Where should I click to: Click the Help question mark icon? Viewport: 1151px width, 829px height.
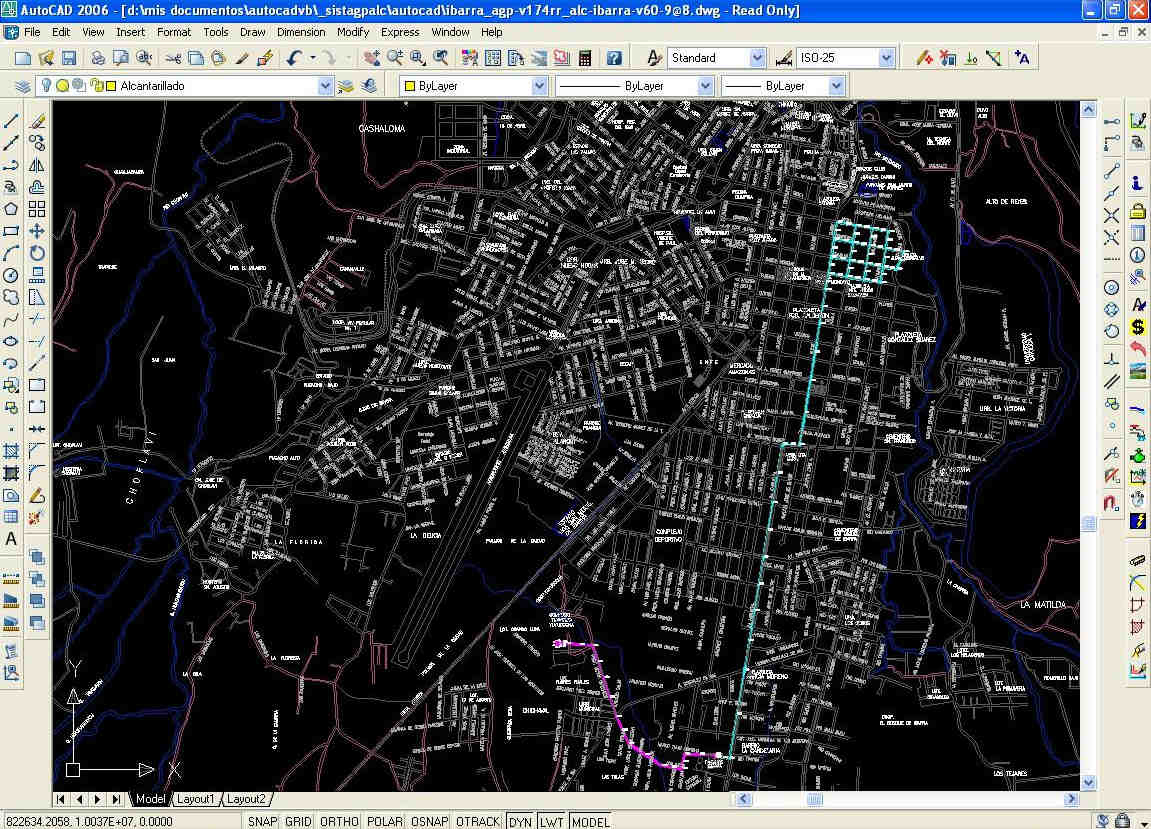coord(614,58)
